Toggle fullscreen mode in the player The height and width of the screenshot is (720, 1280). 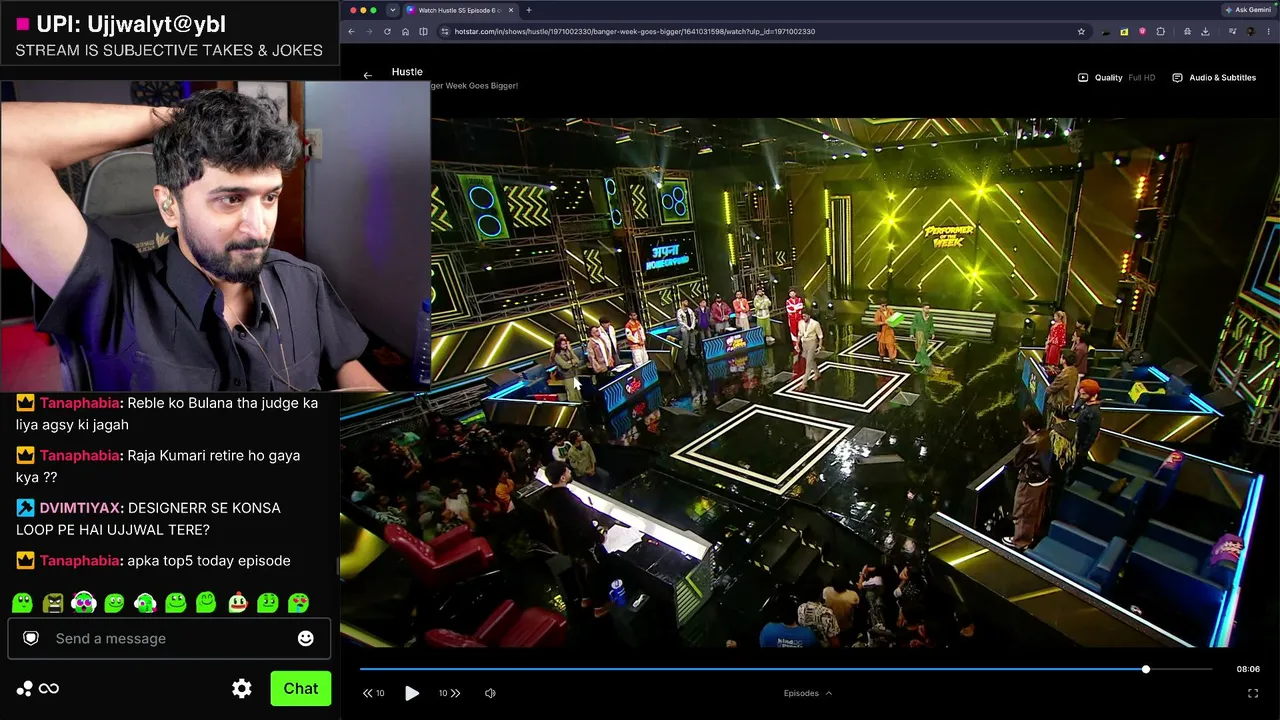coord(1253,693)
